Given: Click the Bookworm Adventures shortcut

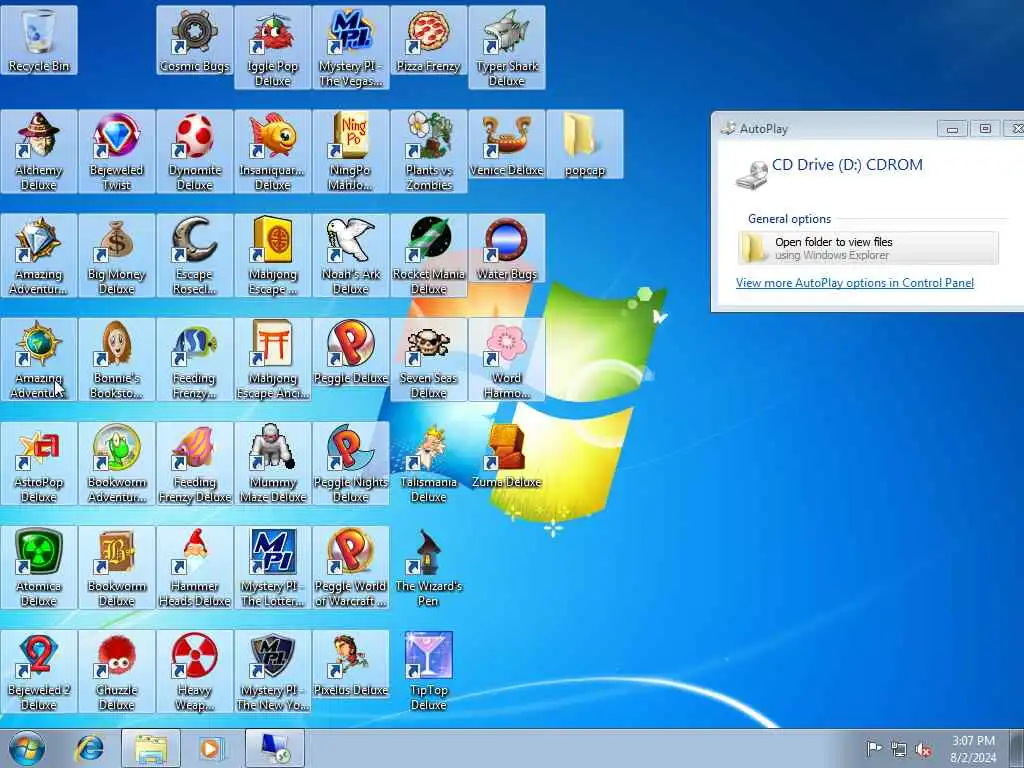Looking at the screenshot, I should (117, 464).
